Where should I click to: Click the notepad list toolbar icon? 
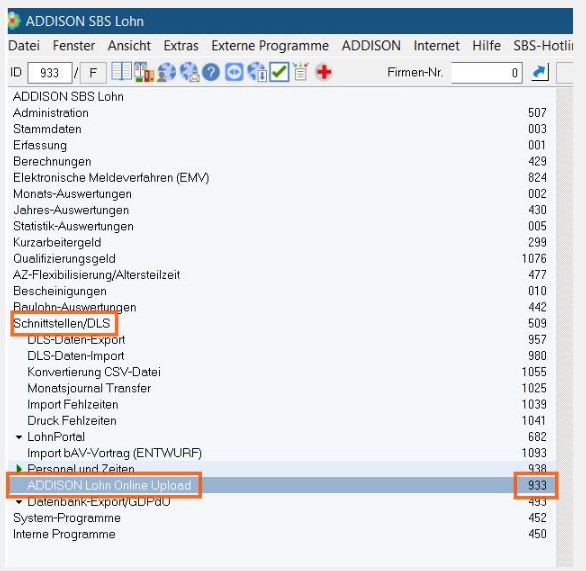click(x=301, y=72)
